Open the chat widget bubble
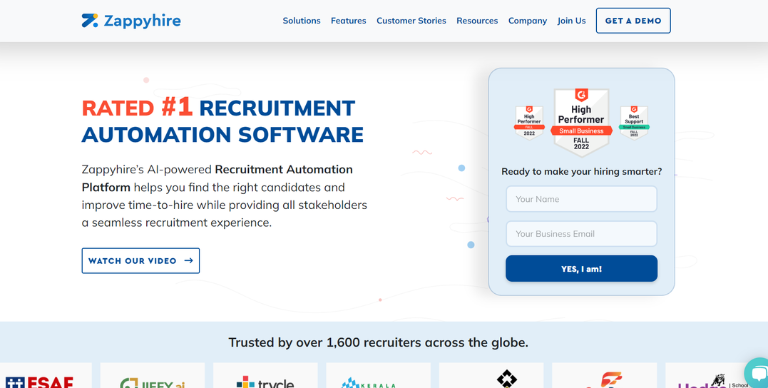 (x=757, y=373)
